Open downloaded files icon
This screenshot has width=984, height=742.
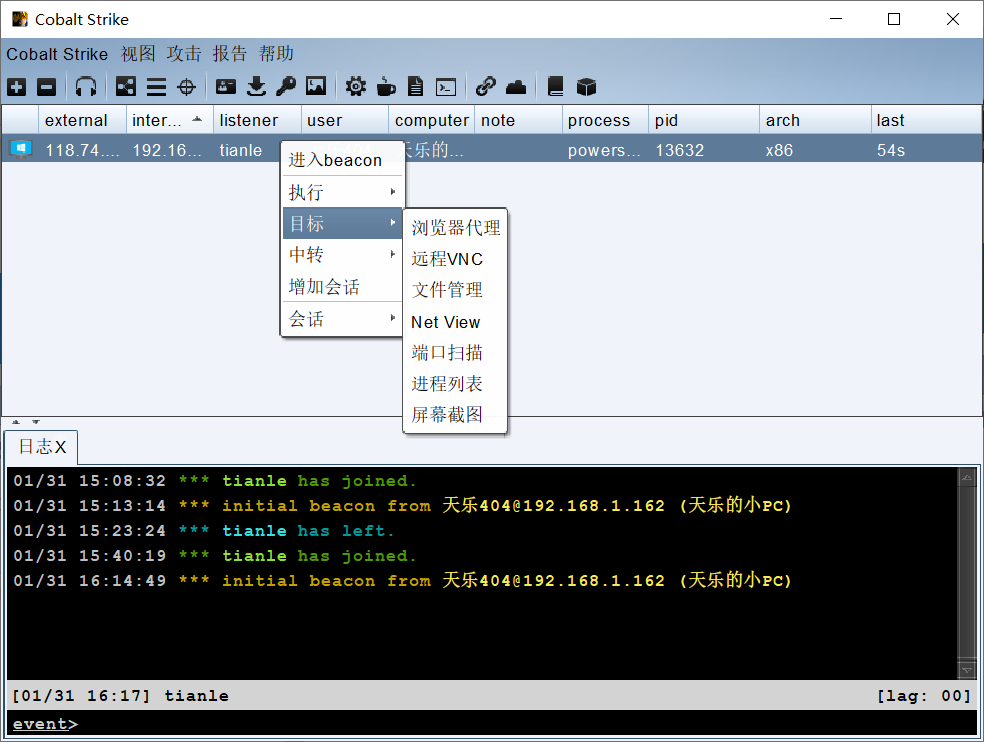pos(256,87)
